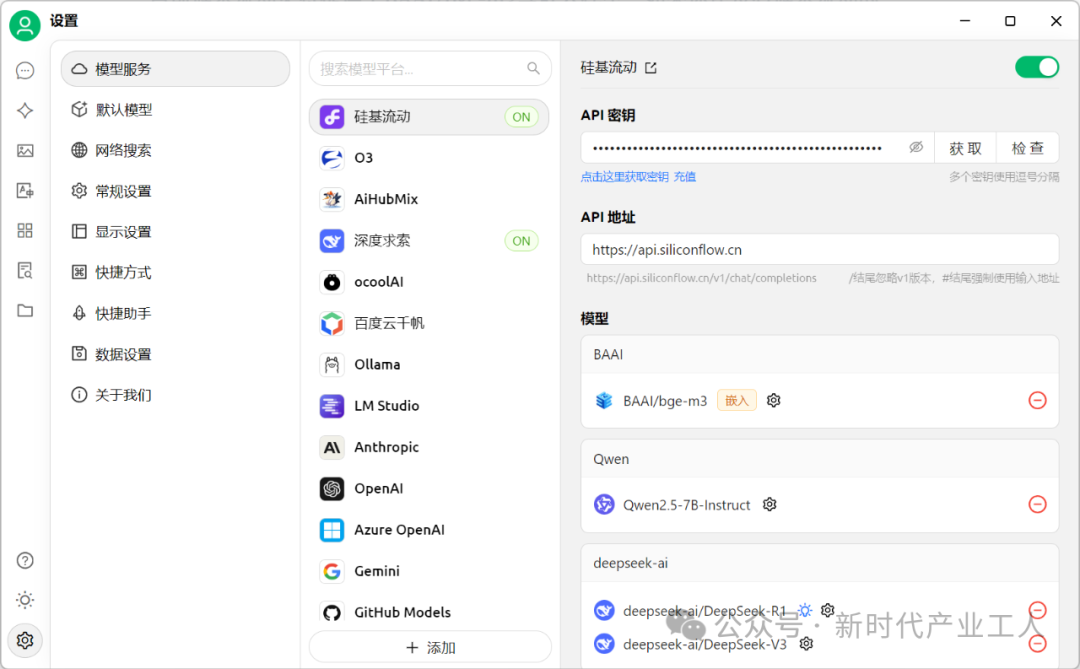Screen dimensions: 1080x669
Task: Open 快捷助手 settings
Action: click(x=176, y=313)
